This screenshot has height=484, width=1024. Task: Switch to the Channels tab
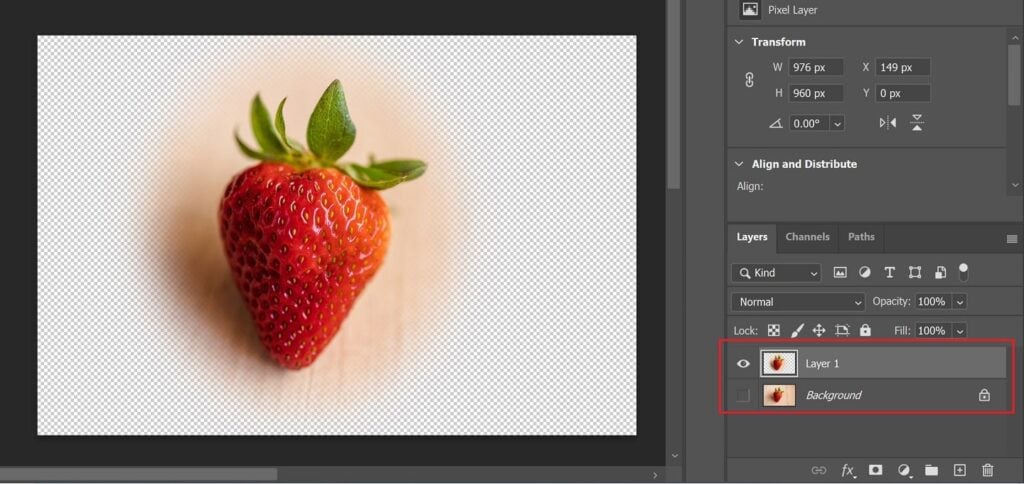tap(807, 237)
